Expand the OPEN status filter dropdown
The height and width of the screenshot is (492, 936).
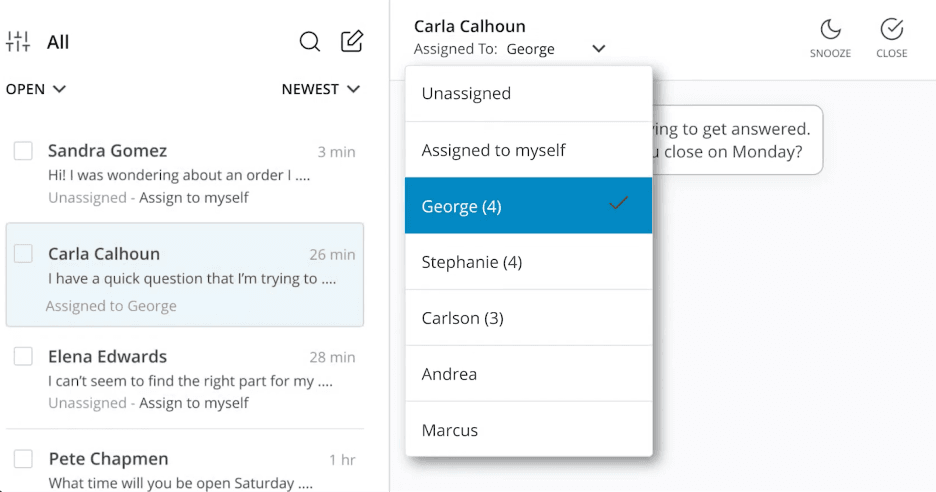(36, 89)
